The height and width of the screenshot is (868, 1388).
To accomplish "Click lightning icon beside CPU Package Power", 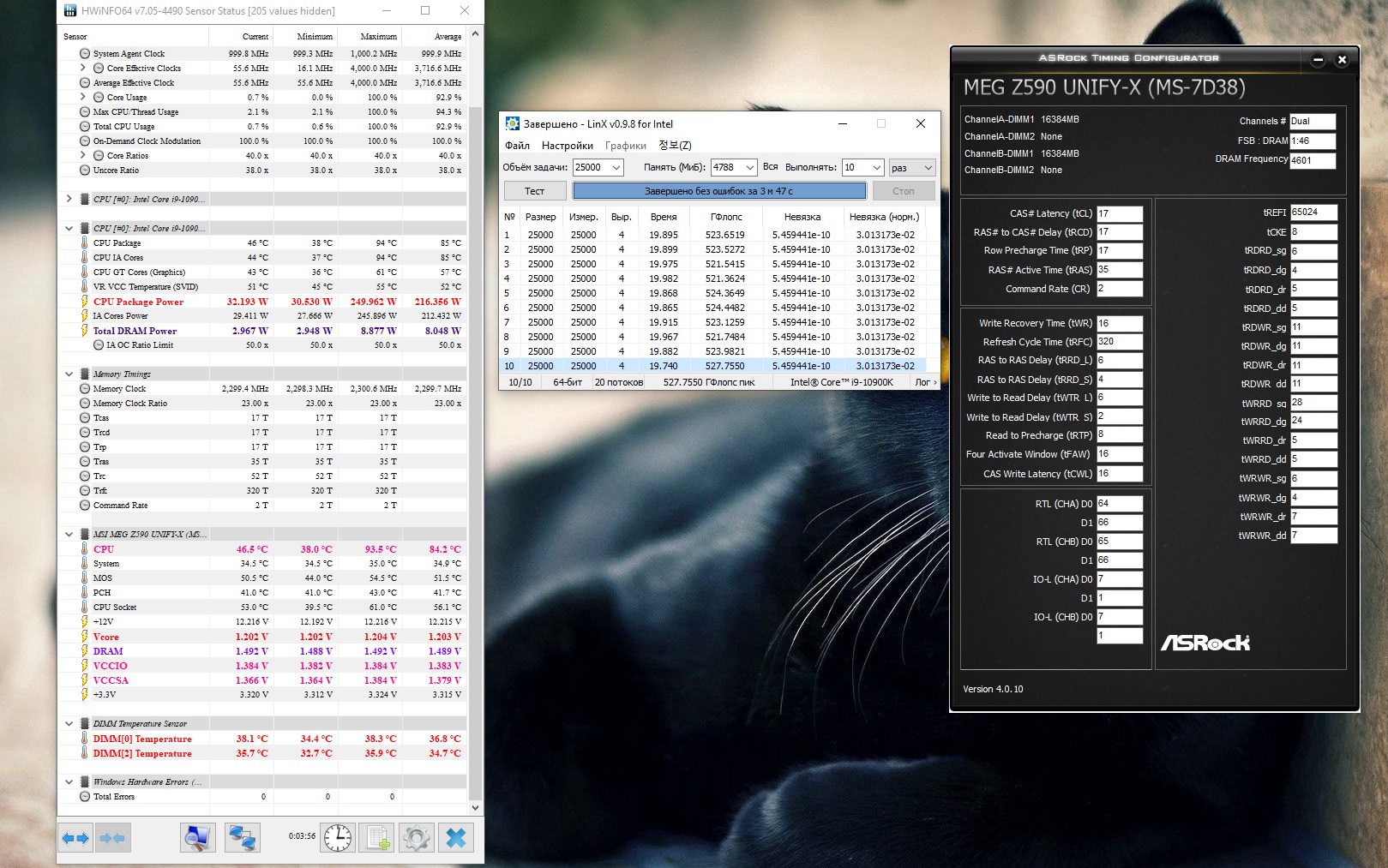I will pos(84,302).
